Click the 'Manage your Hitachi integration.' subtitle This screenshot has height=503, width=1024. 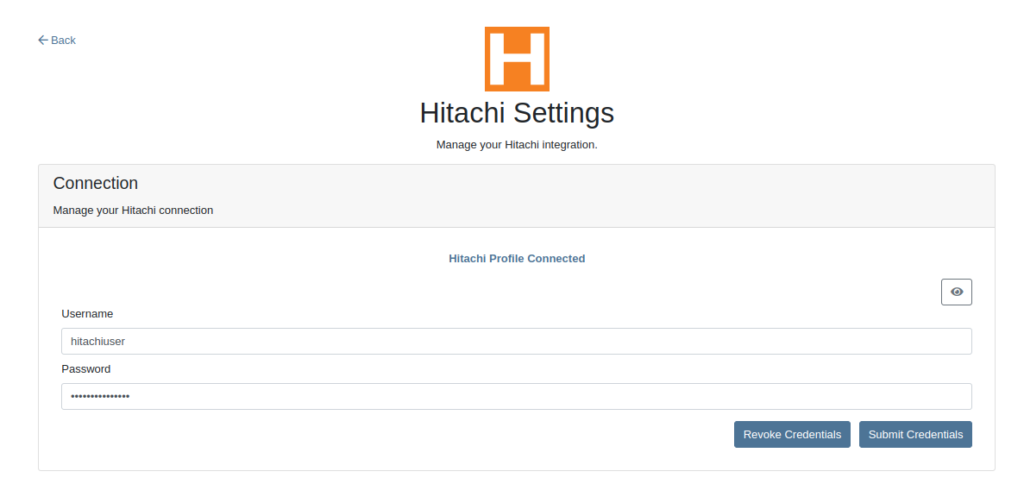tap(517, 144)
